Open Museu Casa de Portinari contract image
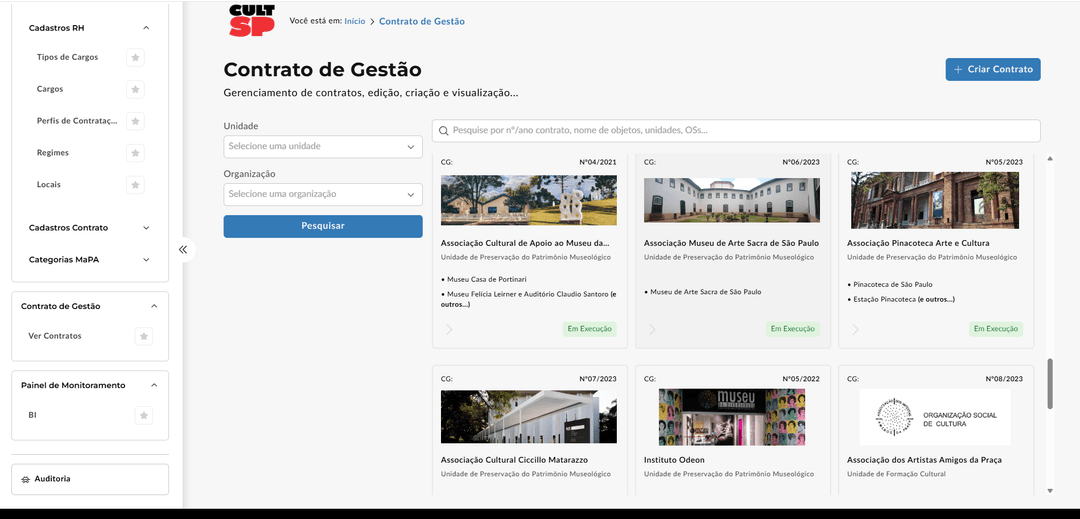The image size is (1080, 519). pyautogui.click(x=529, y=200)
